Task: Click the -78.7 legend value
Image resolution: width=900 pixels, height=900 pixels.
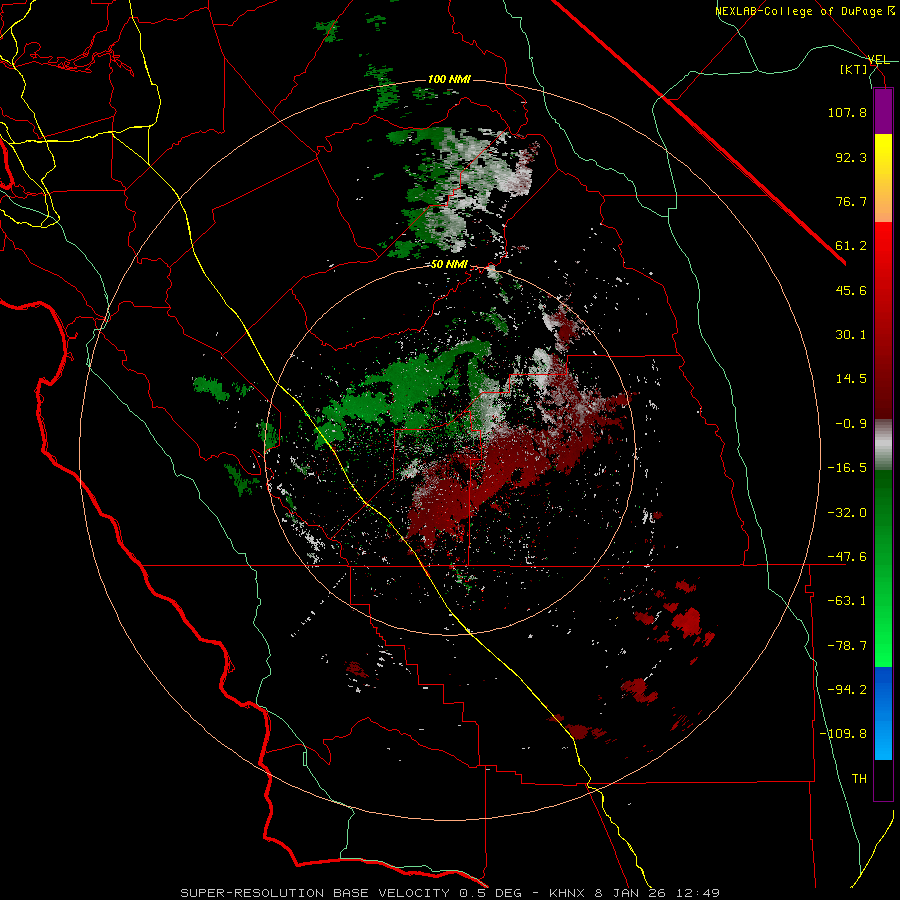Action: (847, 646)
